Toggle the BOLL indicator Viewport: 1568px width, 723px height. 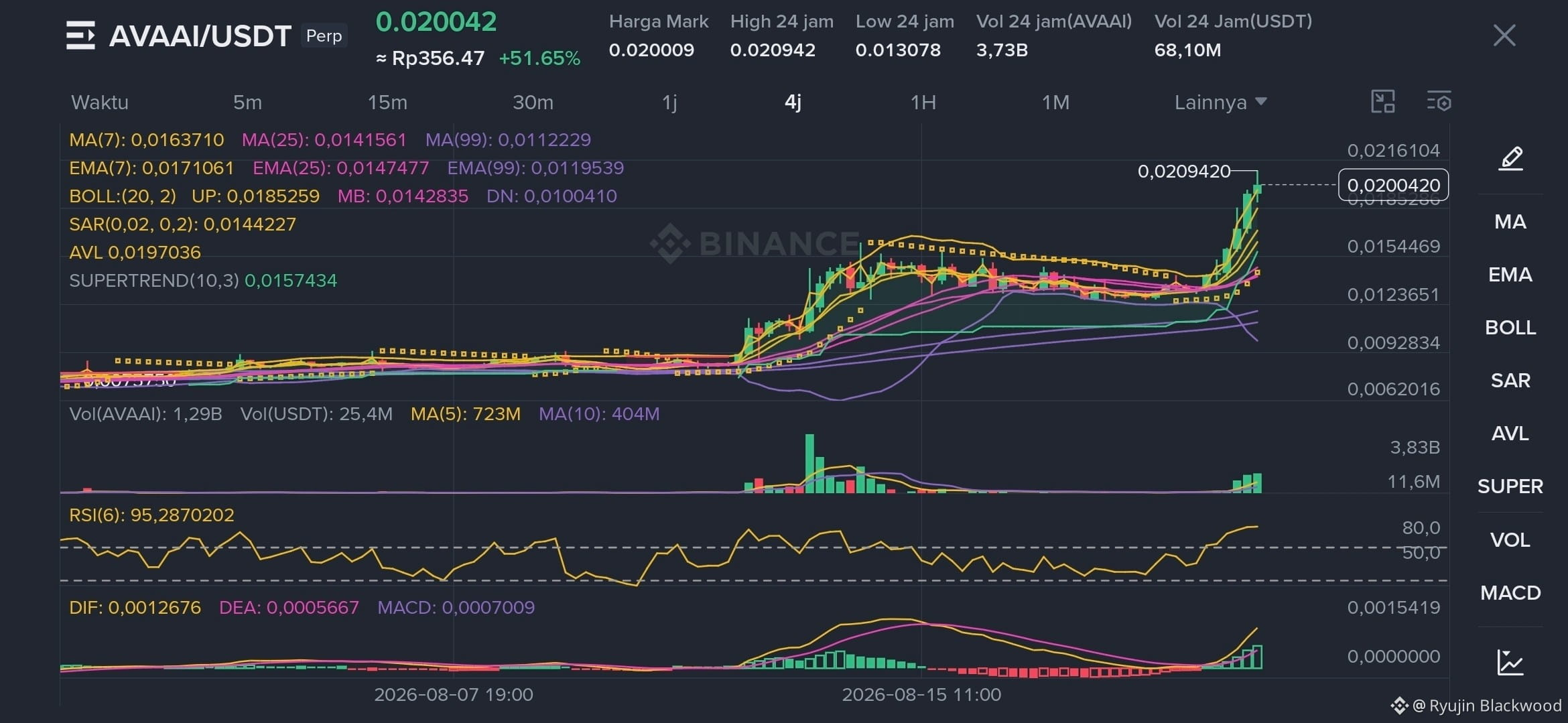coord(1510,328)
